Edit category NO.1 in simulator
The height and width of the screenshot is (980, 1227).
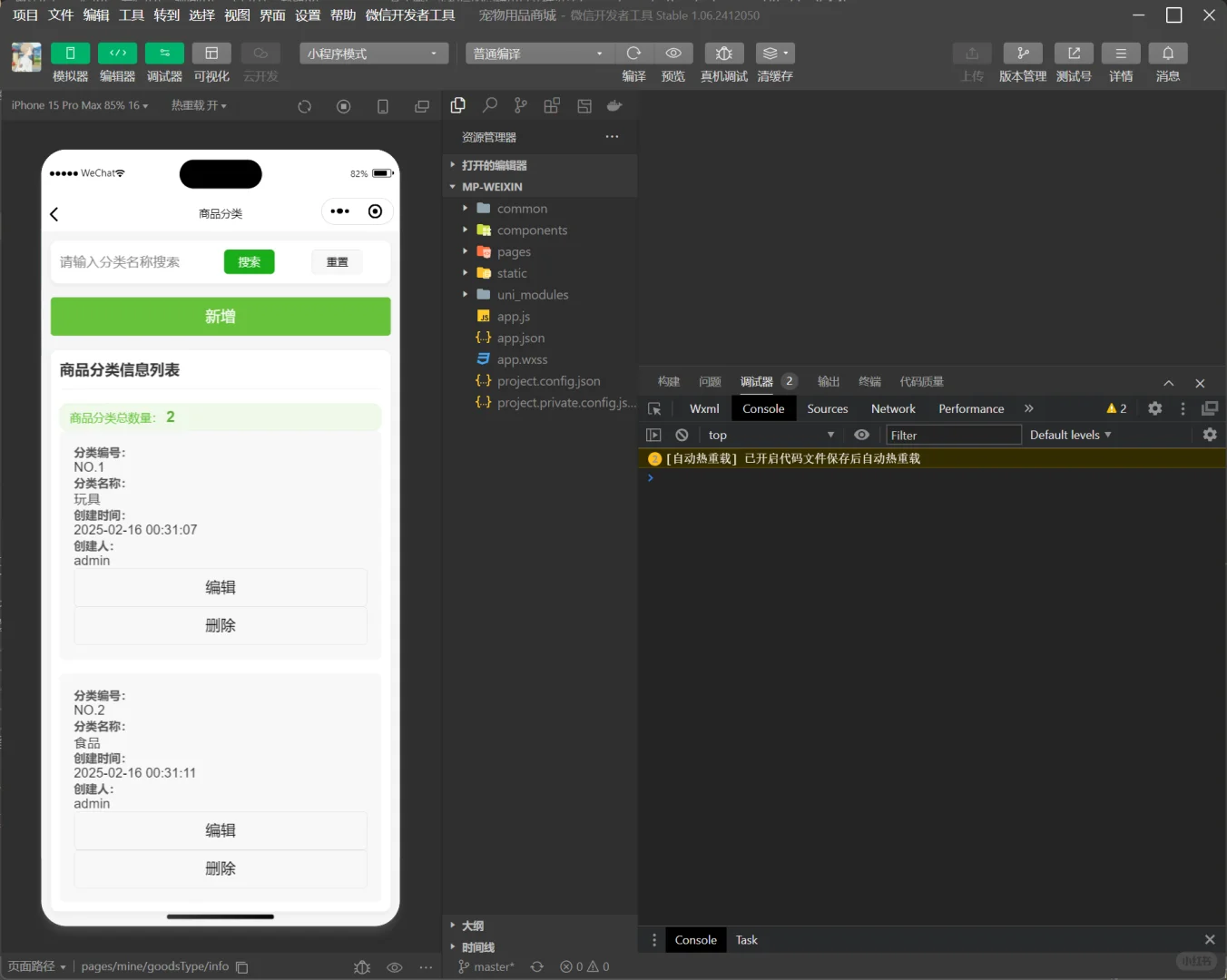click(x=221, y=588)
